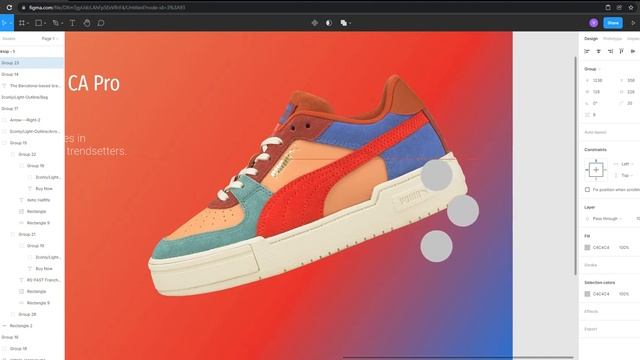The height and width of the screenshot is (360, 640).
Task: Open the shape tools dropdown arrow
Action: pyautogui.click(x=45, y=24)
